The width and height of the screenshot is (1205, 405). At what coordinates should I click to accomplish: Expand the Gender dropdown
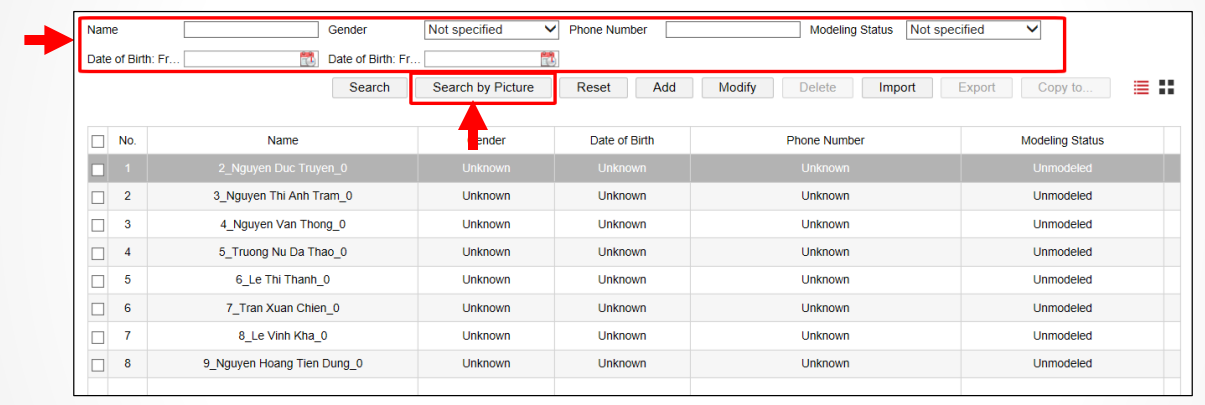pyautogui.click(x=491, y=30)
